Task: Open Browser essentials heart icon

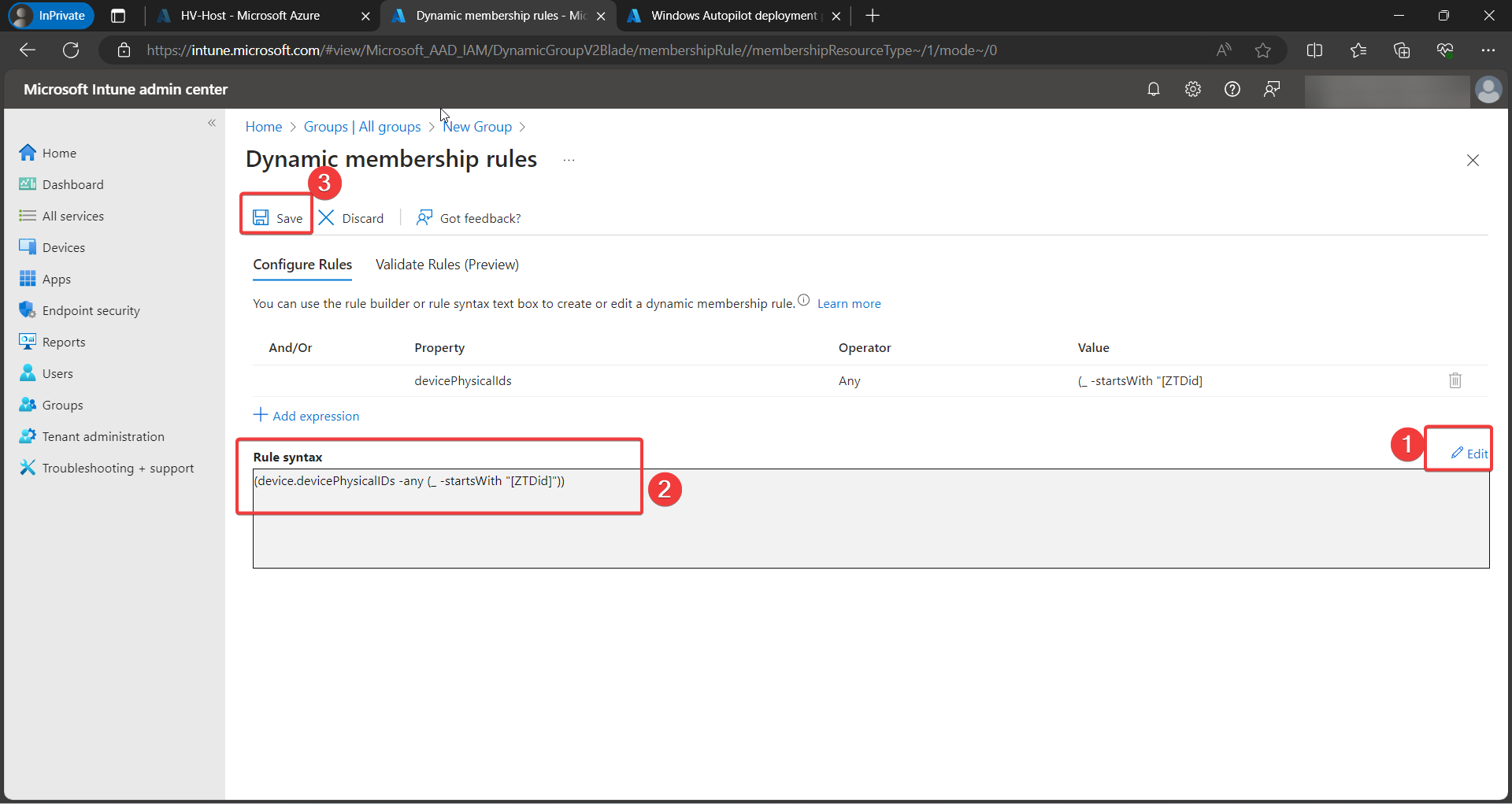Action: coord(1445,50)
